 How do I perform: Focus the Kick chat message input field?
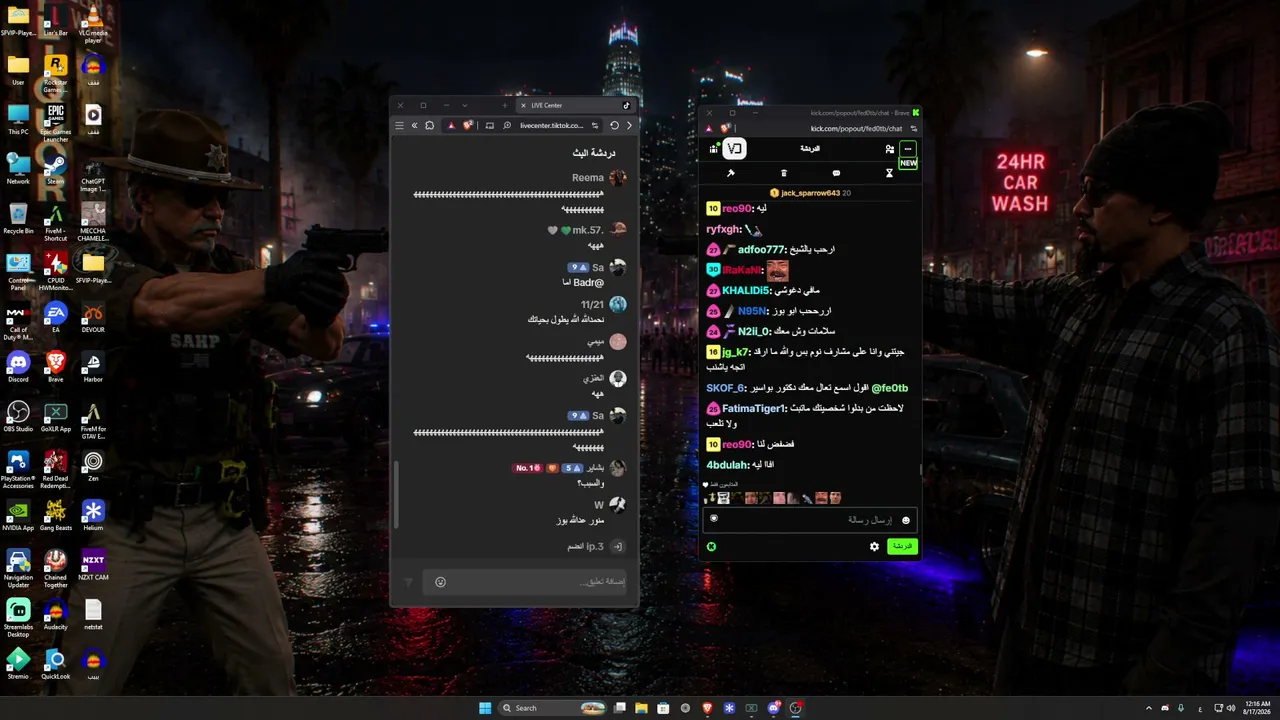(x=810, y=520)
